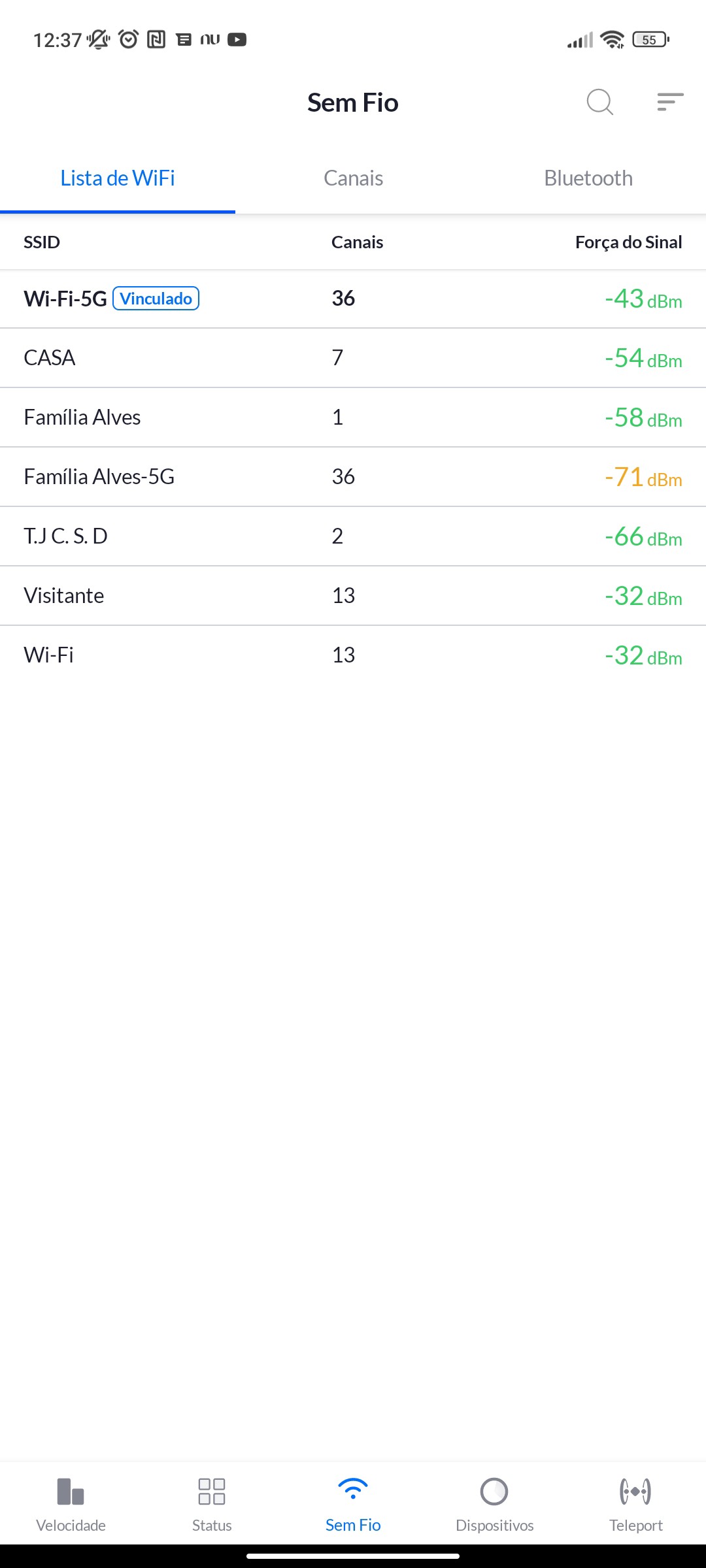Open the sort filter icon
The image size is (706, 1568).
pyautogui.click(x=670, y=102)
